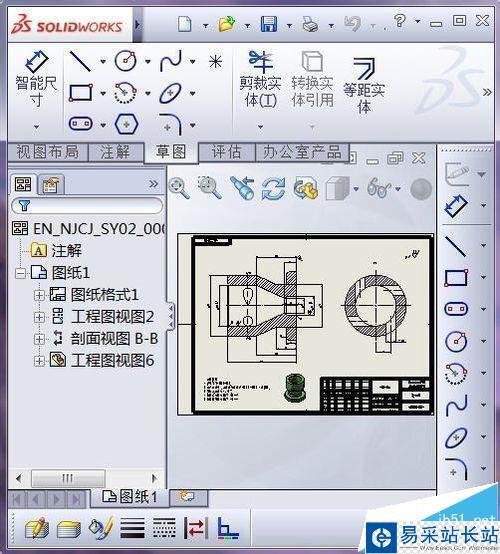
Task: Toggle Hide/Show Edges icon
Action: pyautogui.click(x=195, y=528)
